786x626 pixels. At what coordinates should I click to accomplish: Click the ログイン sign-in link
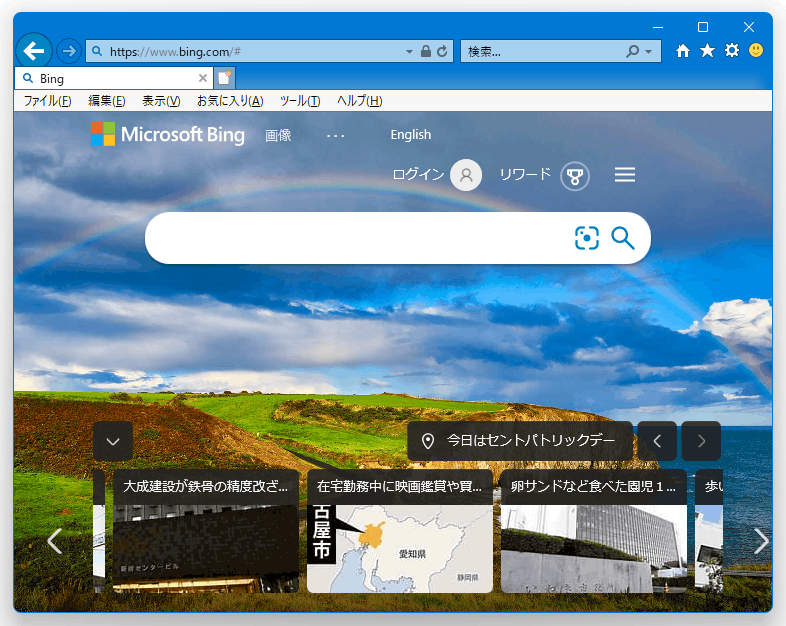418,174
